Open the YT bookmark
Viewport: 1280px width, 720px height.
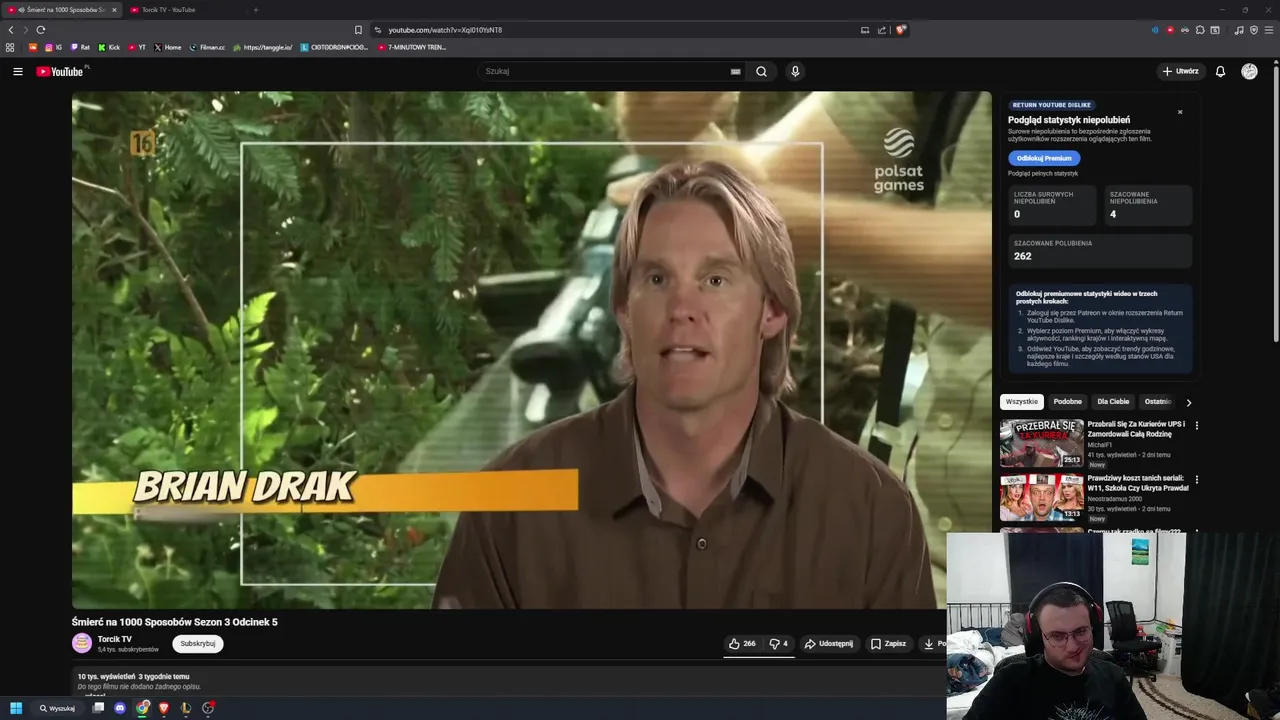(x=137, y=47)
